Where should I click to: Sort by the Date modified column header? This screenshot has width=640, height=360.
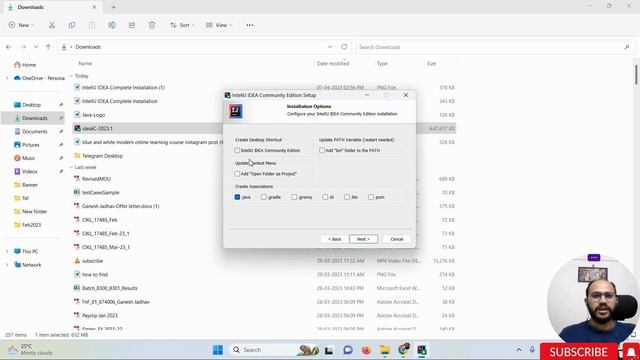point(333,64)
